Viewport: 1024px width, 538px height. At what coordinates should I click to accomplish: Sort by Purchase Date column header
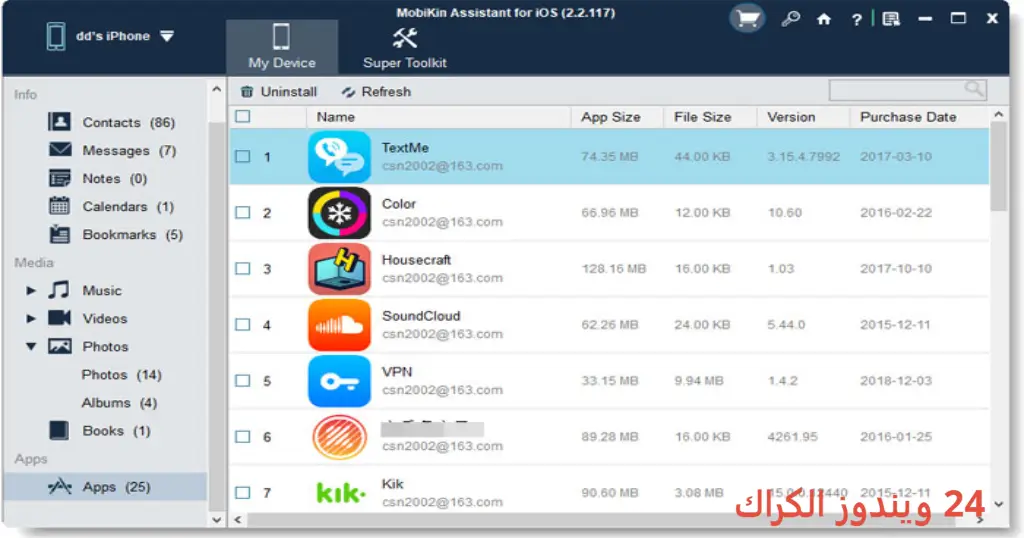point(920,117)
